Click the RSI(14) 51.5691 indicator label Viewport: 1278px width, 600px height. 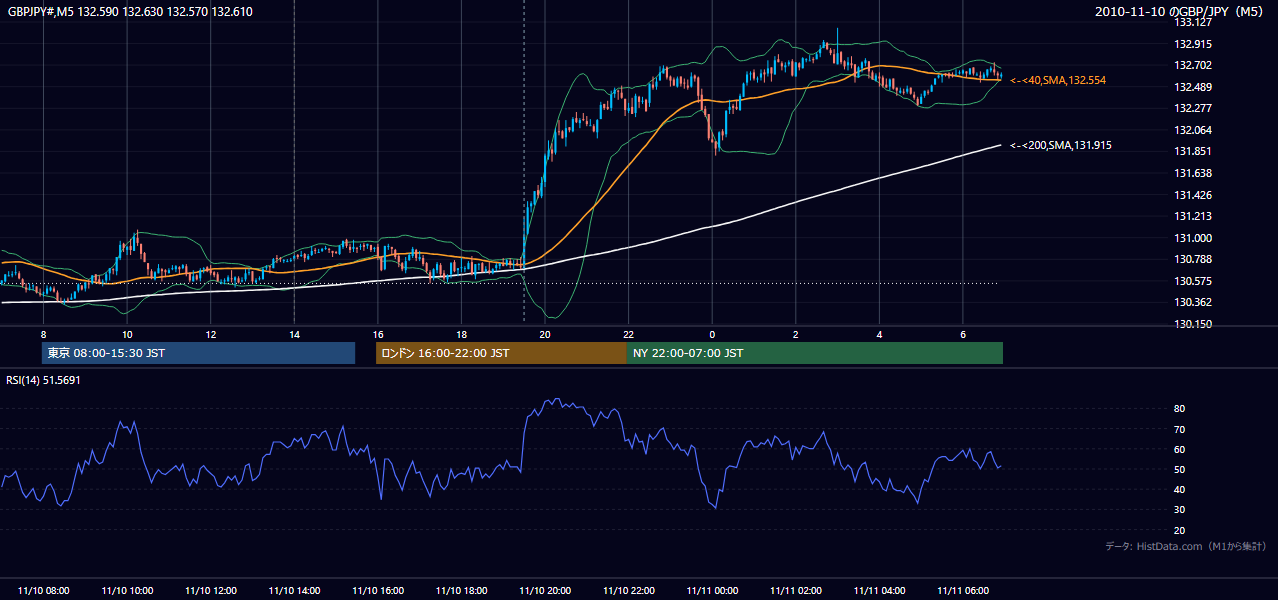pos(44,380)
